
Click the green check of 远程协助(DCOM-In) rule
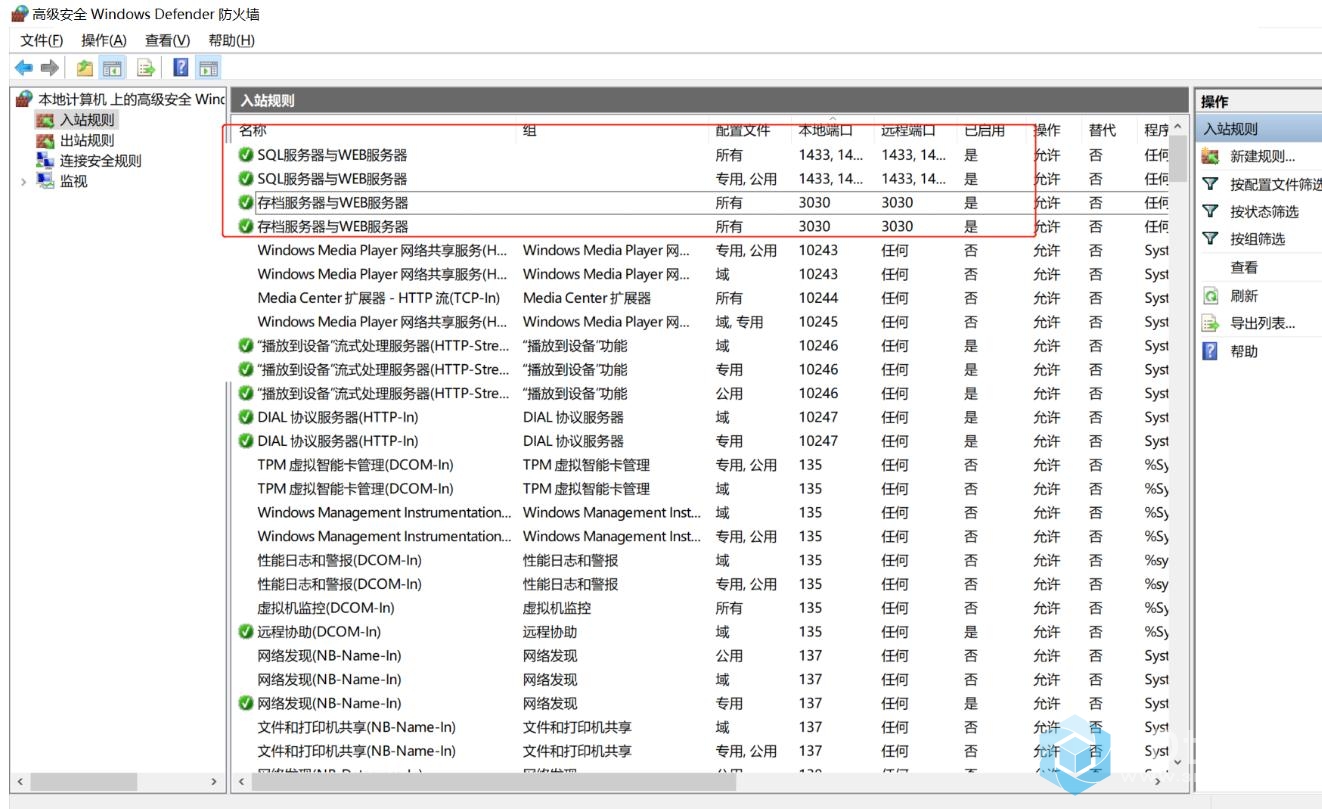tap(246, 632)
